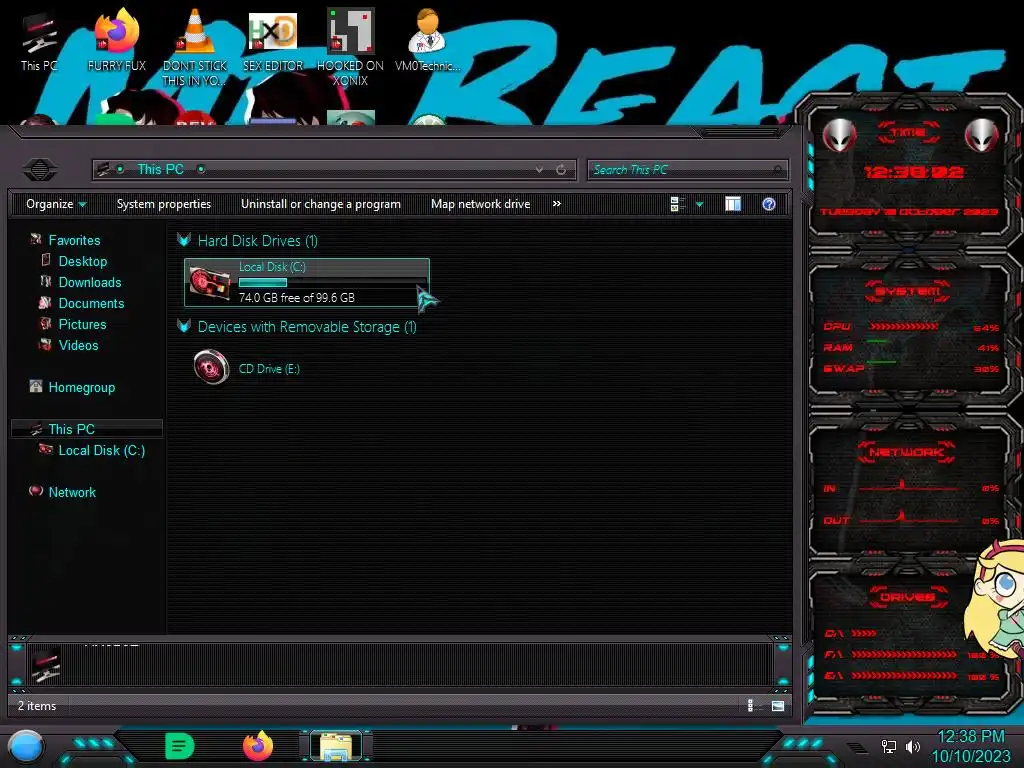1024x768 pixels.
Task: Click the volume speaker tray icon
Action: 912,746
